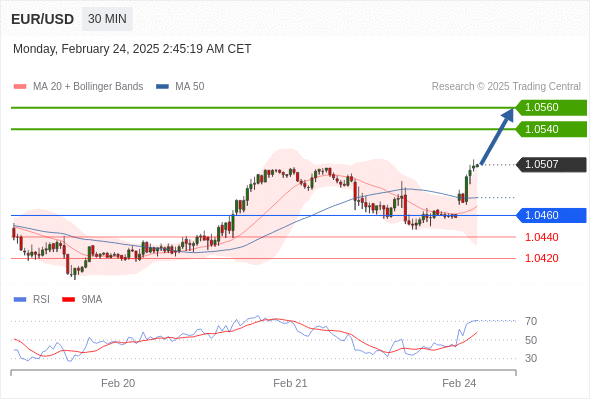This screenshot has height=400, width=590.
Task: Click the date and time stamp text
Action: (x=132, y=49)
